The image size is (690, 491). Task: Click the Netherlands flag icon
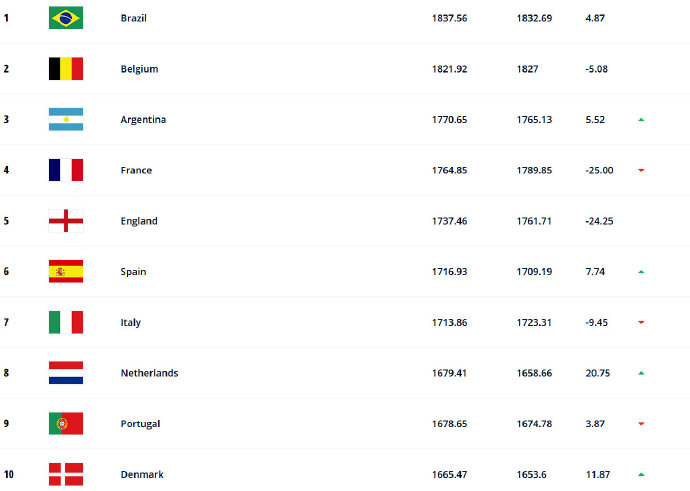[66, 373]
